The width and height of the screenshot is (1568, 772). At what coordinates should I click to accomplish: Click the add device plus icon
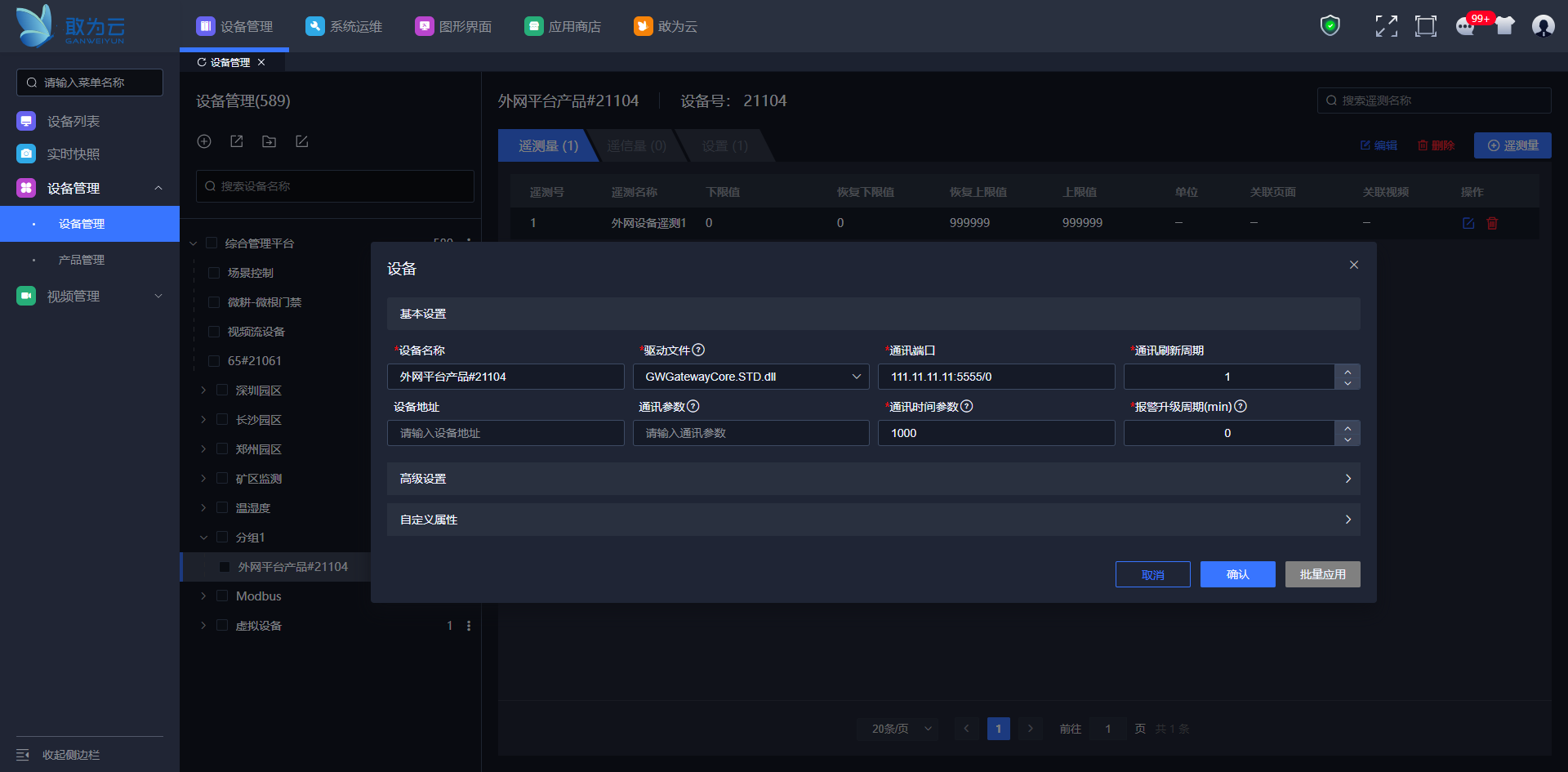pyautogui.click(x=204, y=141)
